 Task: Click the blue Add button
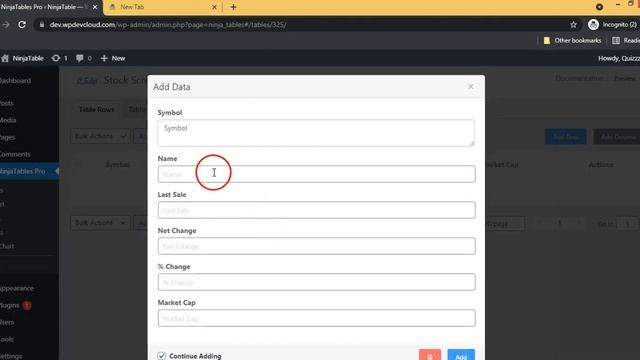pos(461,355)
